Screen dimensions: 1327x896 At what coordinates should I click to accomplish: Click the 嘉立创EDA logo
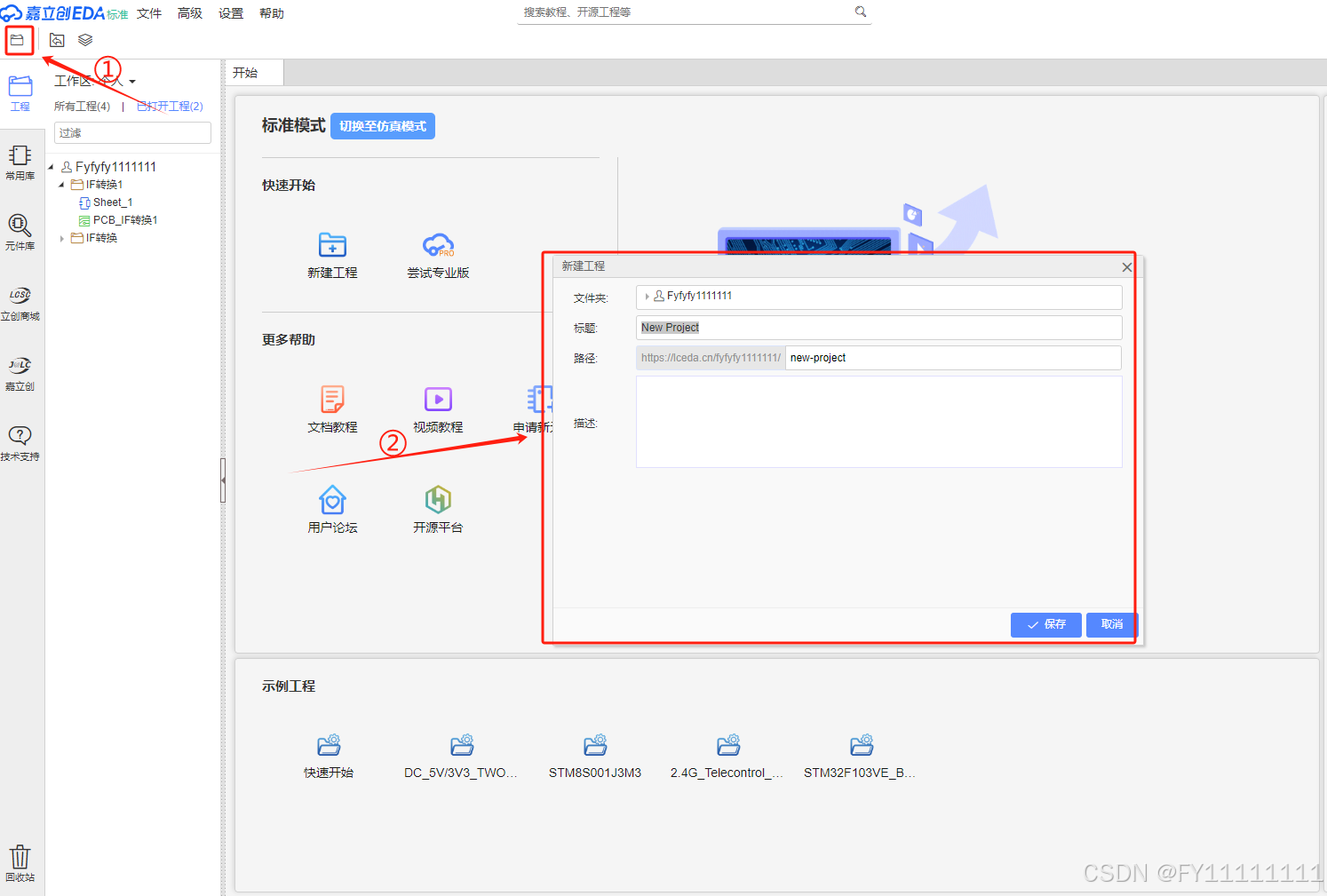64,13
